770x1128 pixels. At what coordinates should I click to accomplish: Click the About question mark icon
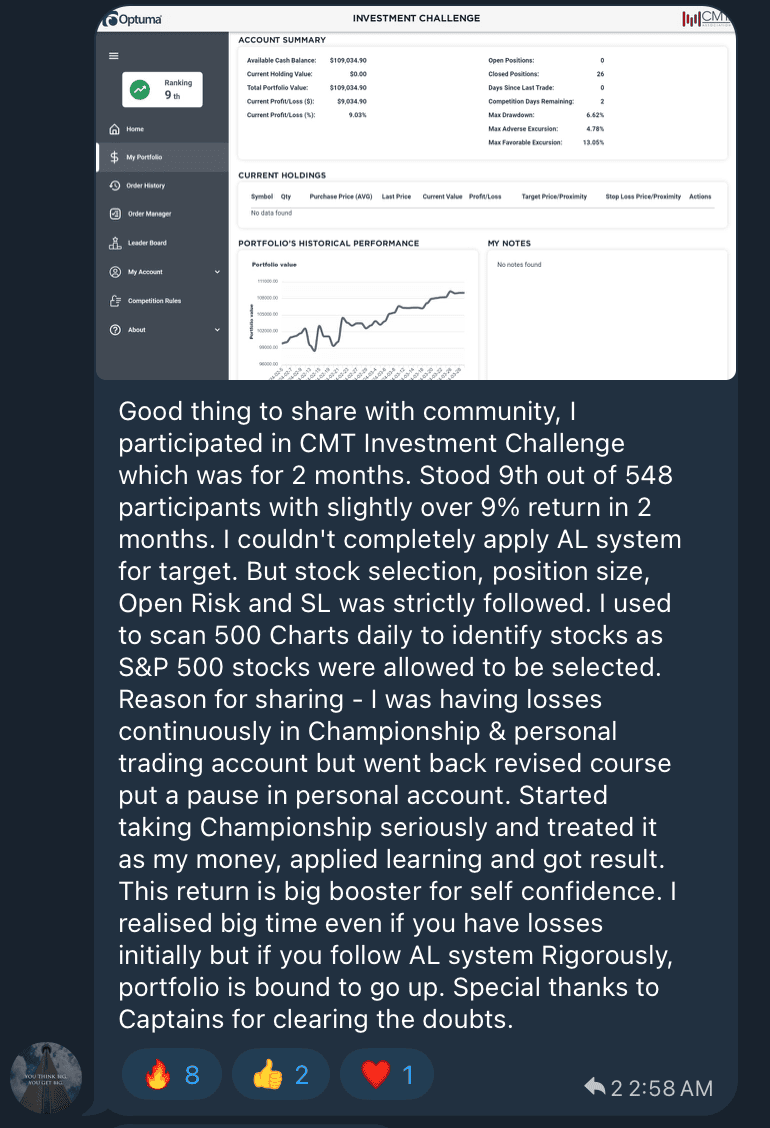pyautogui.click(x=115, y=330)
